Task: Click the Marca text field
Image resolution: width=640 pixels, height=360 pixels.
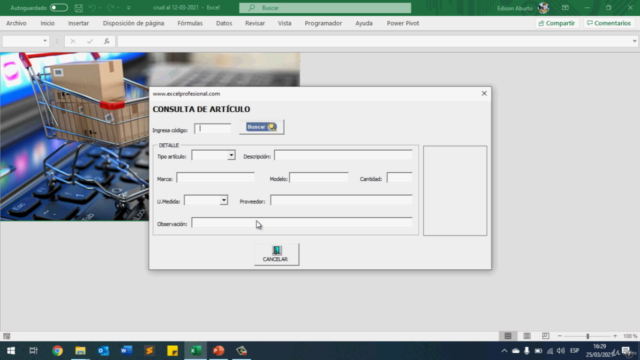Action: 216,178
